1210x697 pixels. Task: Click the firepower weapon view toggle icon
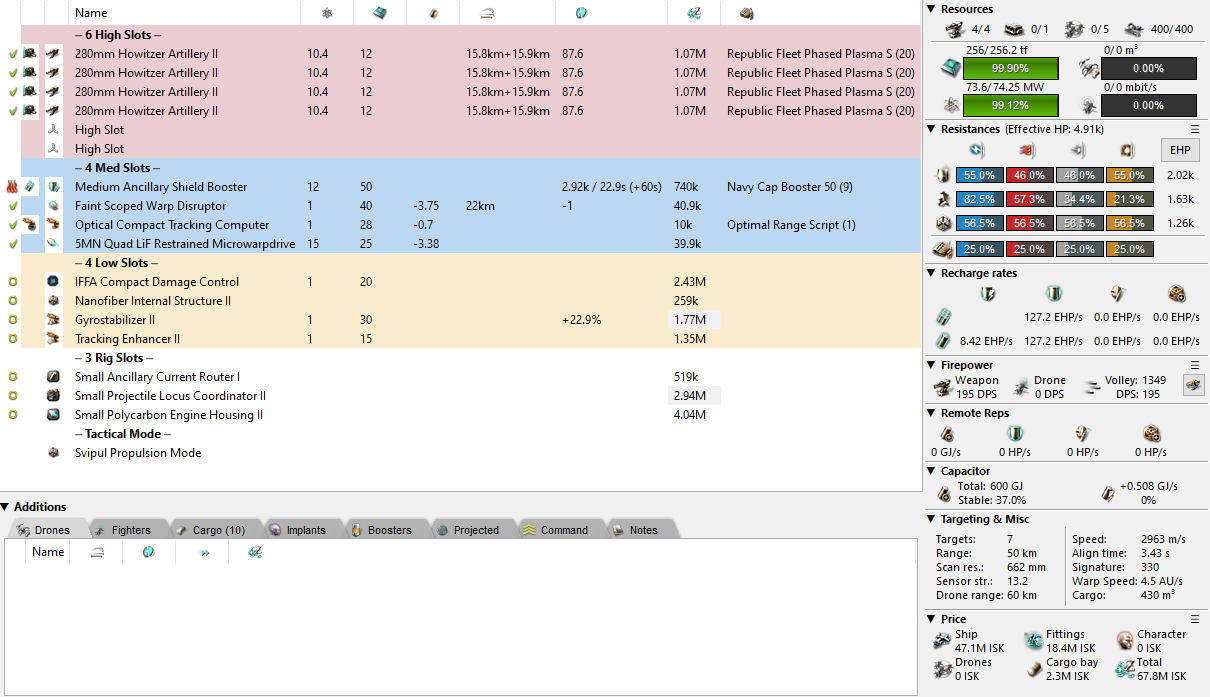coord(1193,385)
